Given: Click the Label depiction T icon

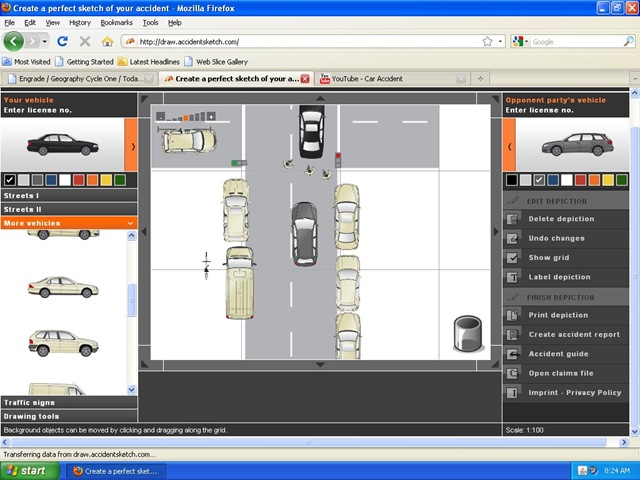Looking at the screenshot, I should click(512, 277).
